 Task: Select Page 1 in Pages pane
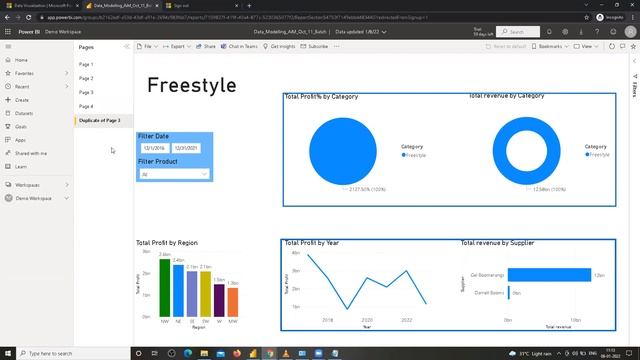tap(86, 64)
